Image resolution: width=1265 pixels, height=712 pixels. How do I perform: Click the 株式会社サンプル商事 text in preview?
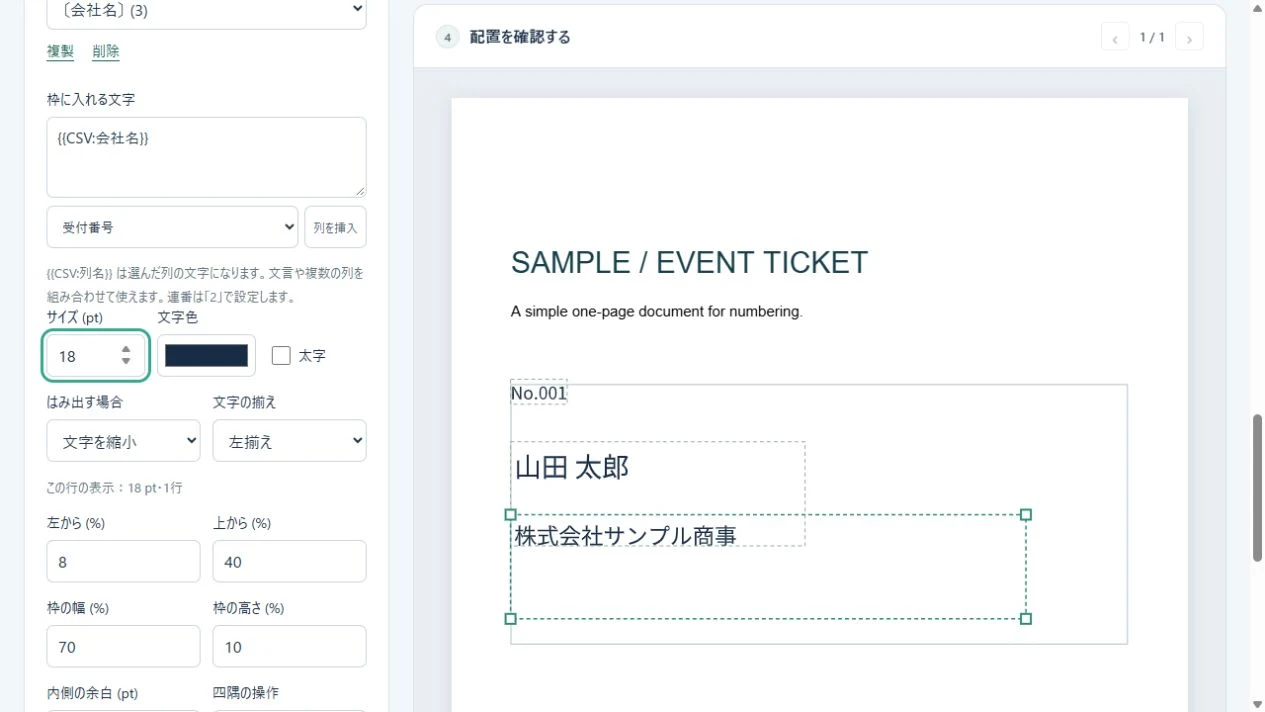626,535
